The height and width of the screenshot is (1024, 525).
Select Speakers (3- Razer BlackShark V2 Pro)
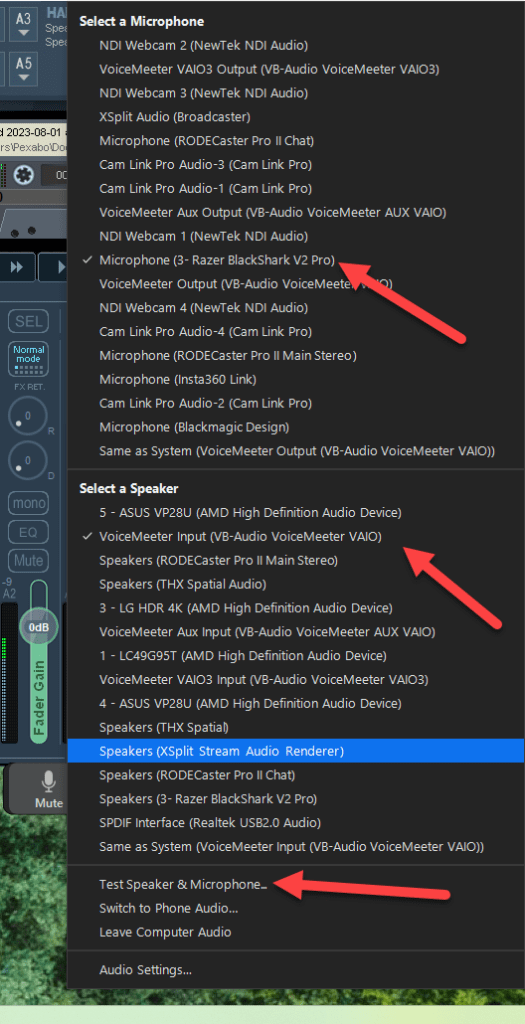coord(208,799)
